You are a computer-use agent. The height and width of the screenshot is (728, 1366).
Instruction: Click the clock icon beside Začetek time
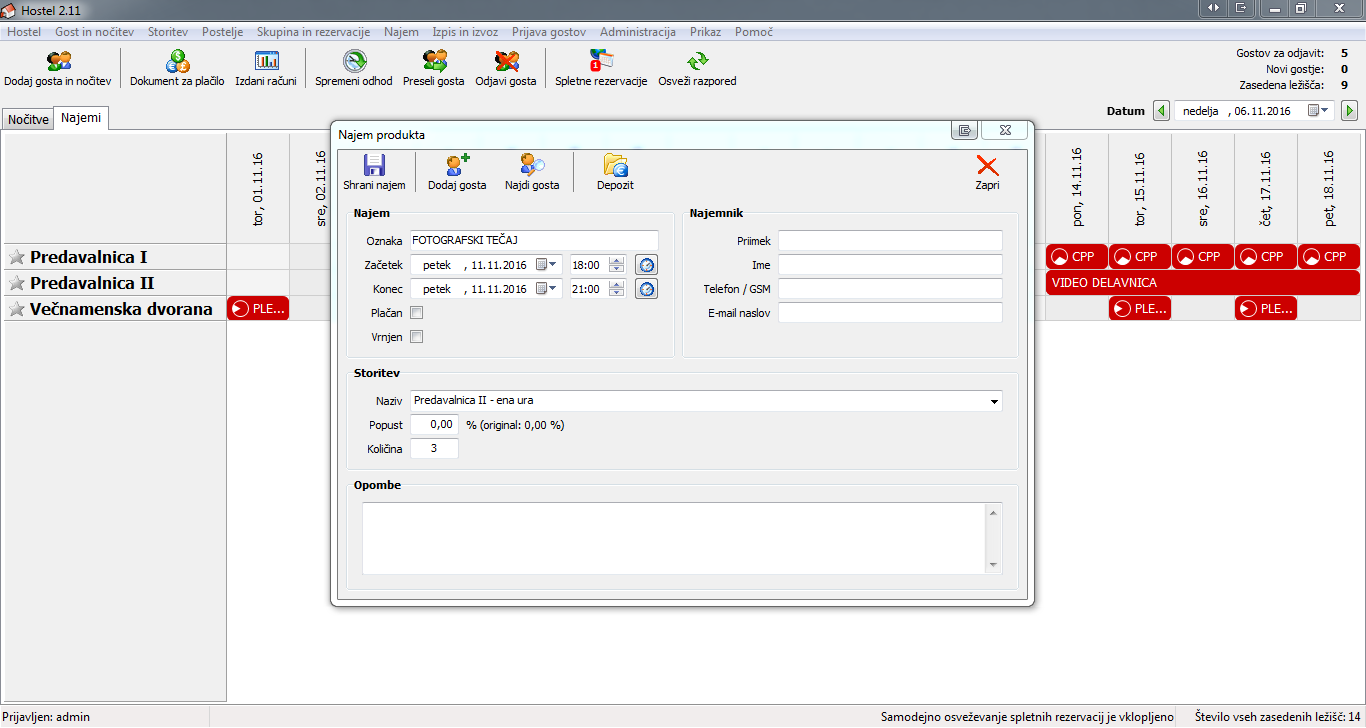pyautogui.click(x=647, y=265)
